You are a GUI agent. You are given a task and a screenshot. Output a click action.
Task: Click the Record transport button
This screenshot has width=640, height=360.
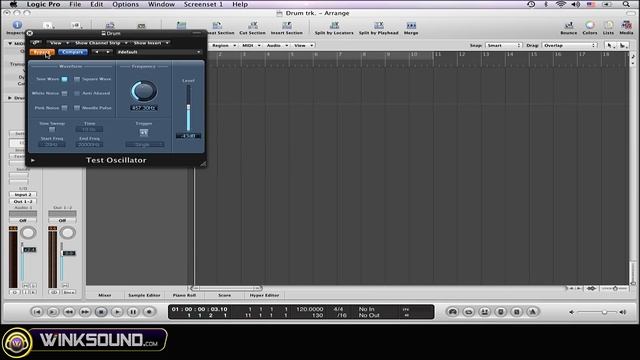pos(149,312)
